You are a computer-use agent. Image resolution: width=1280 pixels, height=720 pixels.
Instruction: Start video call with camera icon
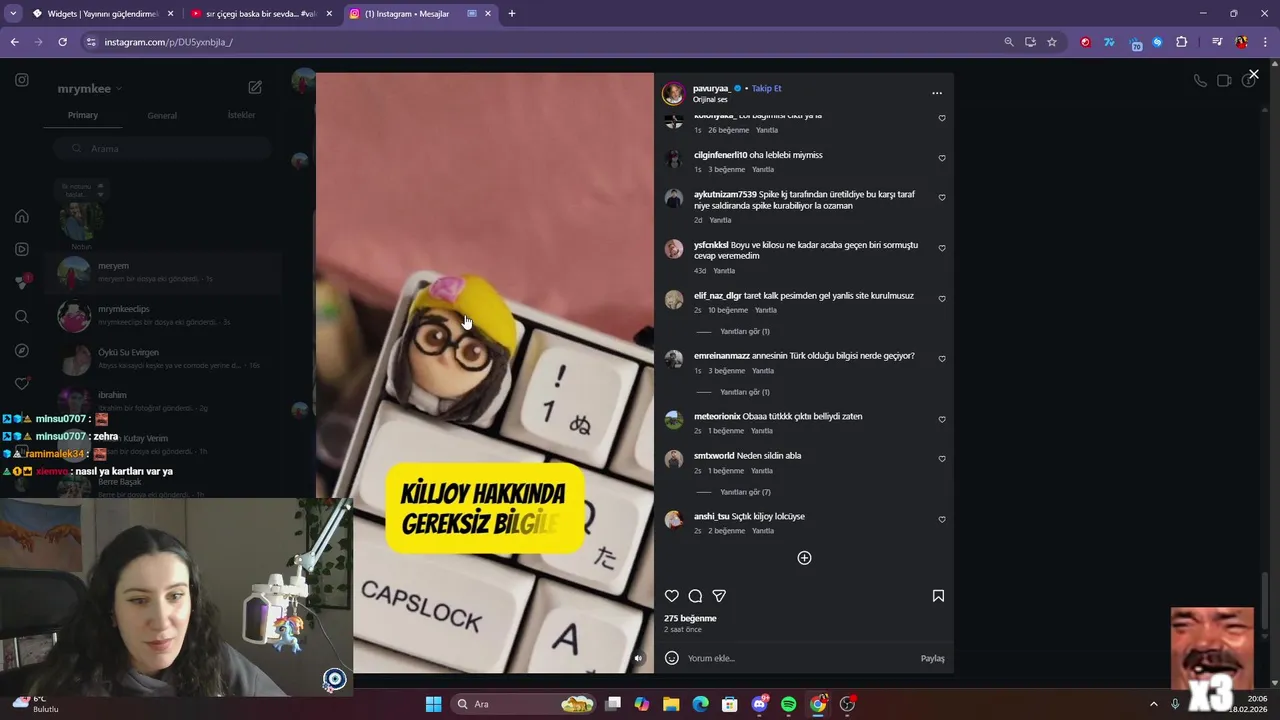pos(1224,81)
